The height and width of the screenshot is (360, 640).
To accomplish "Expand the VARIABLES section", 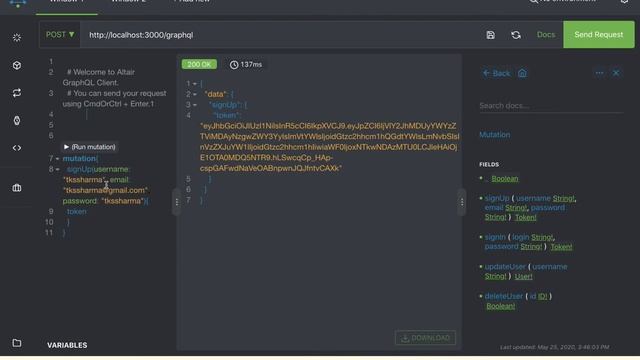I will 67,345.
